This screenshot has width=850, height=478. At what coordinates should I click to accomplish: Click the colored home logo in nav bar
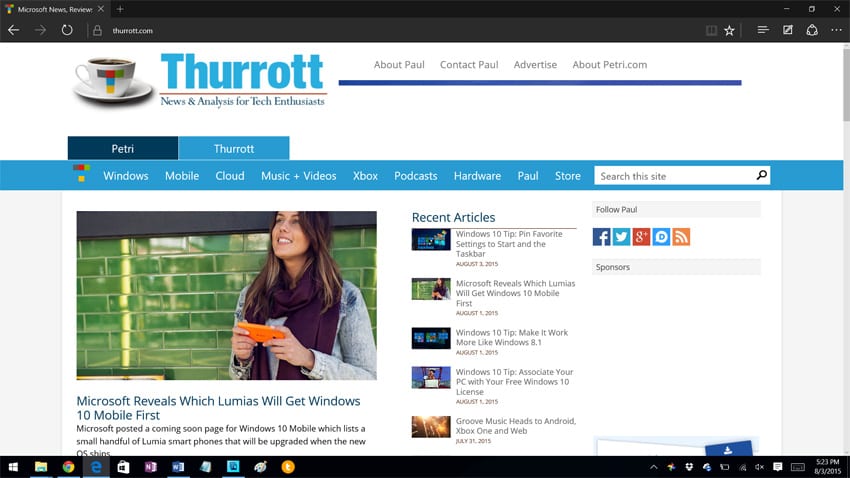click(x=81, y=173)
